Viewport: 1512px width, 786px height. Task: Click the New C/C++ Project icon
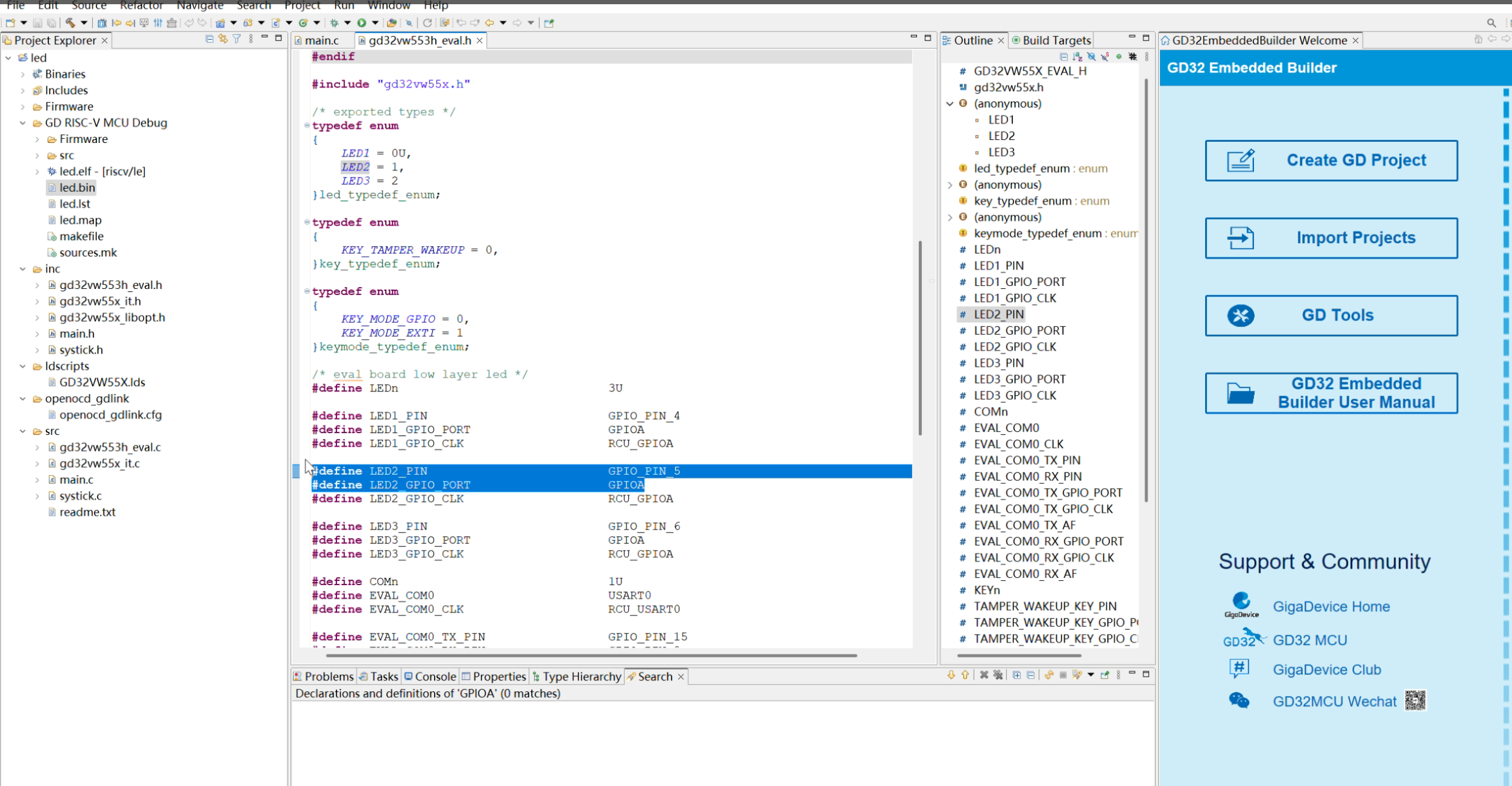tap(220, 23)
